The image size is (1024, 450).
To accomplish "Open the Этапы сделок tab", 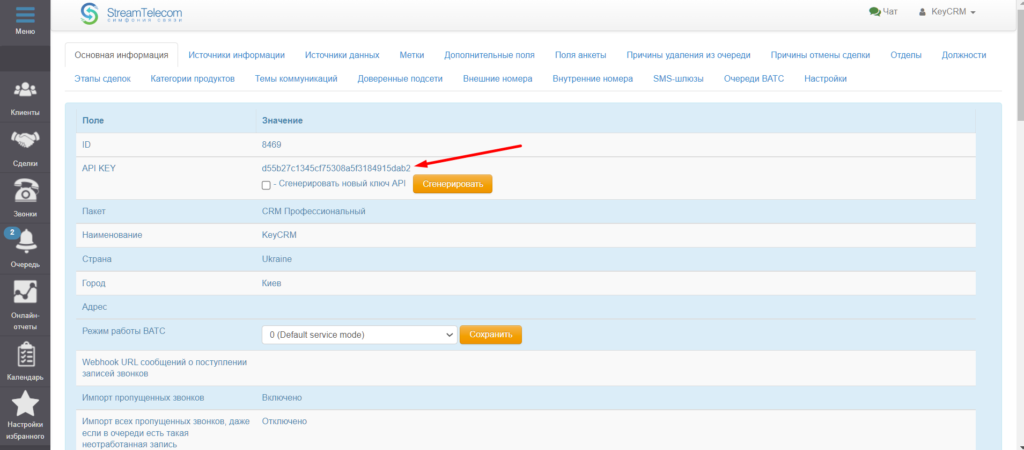I will click(103, 78).
